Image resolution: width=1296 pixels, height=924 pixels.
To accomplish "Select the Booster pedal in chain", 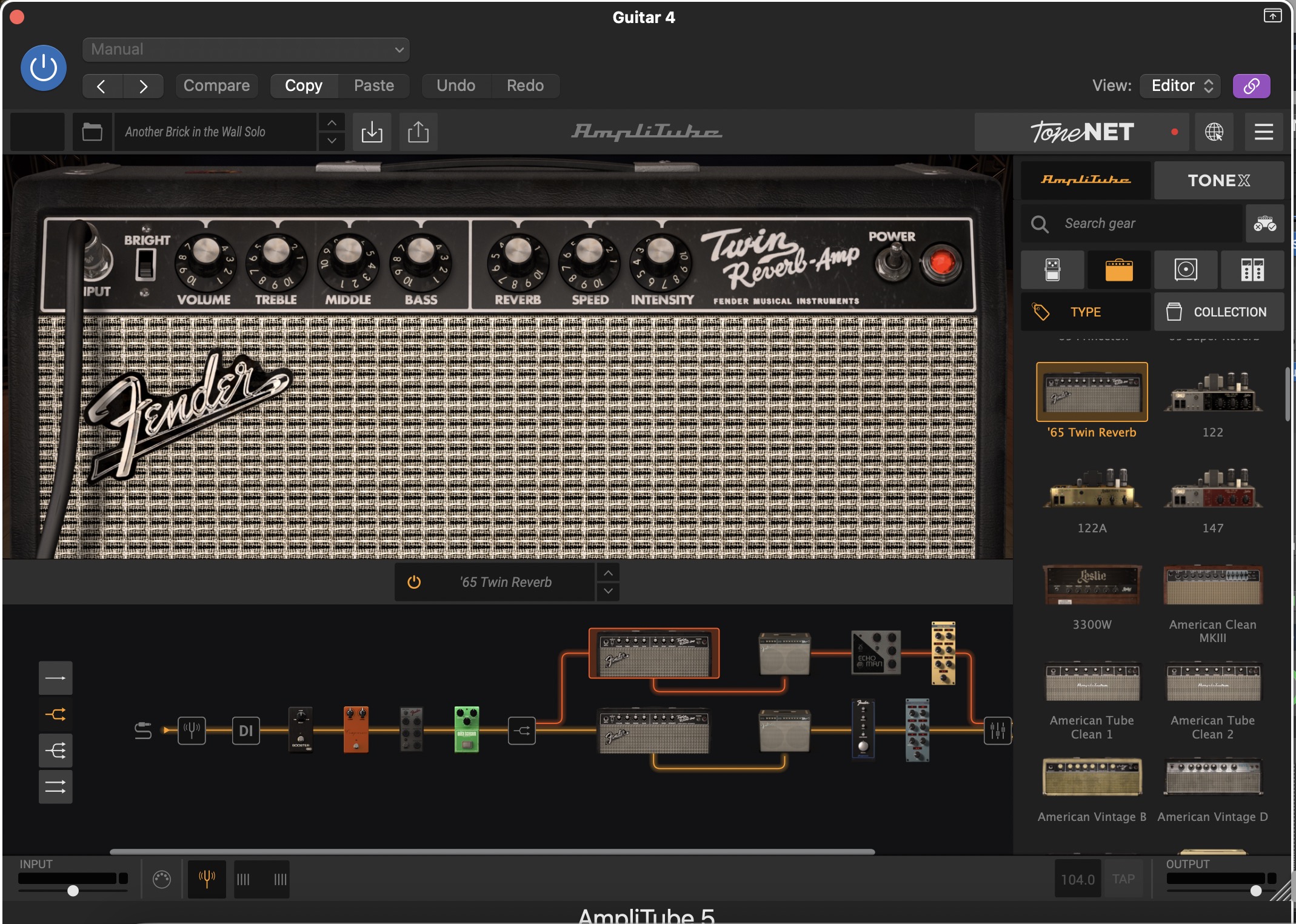I will pyautogui.click(x=301, y=730).
